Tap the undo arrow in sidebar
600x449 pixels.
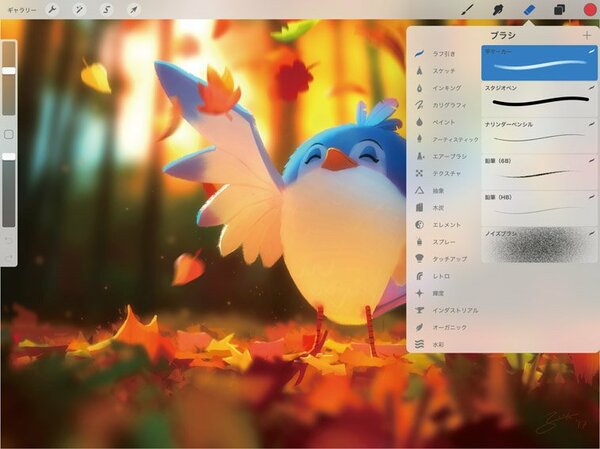click(9, 240)
